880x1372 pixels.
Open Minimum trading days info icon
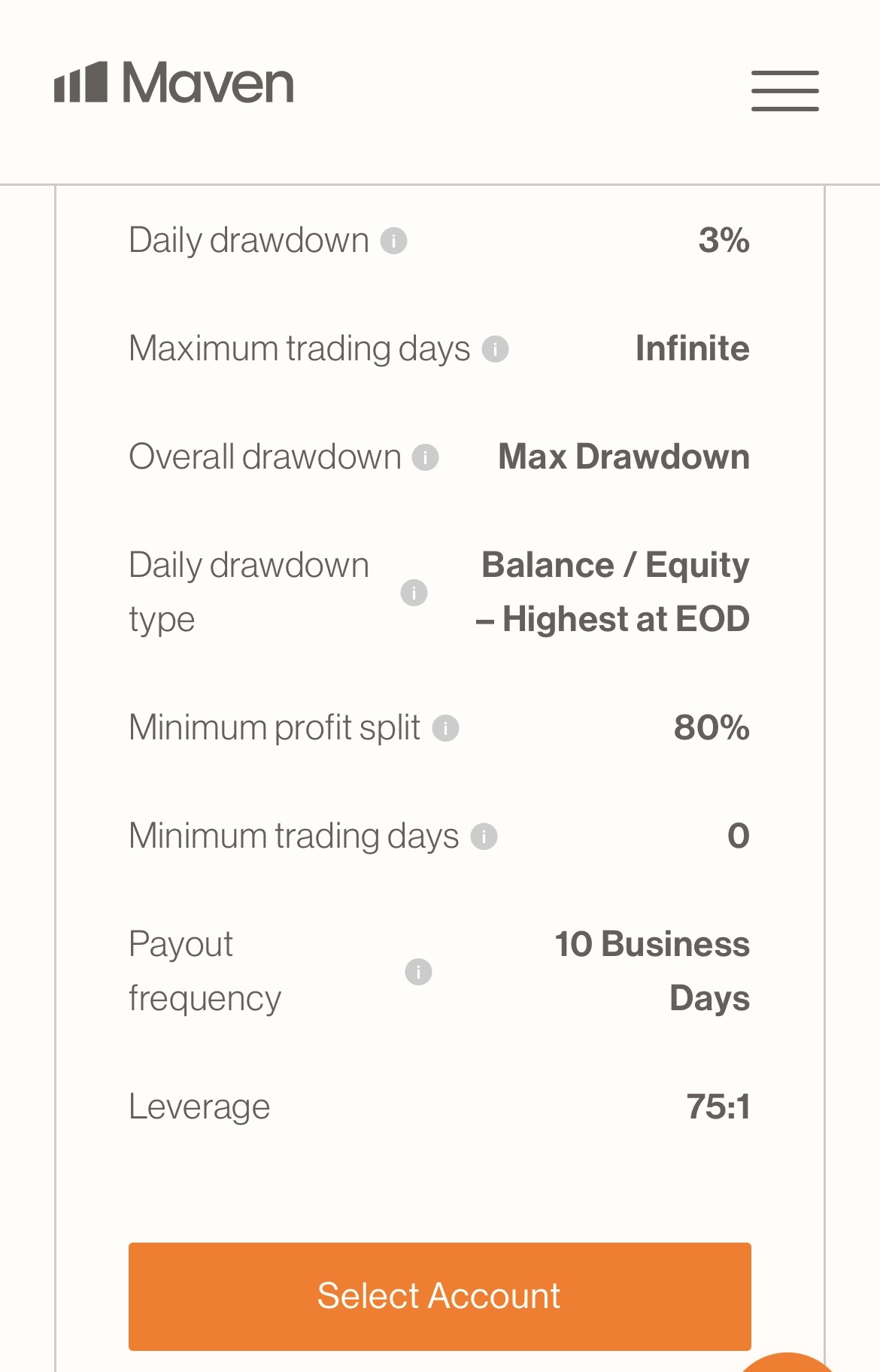(x=484, y=836)
